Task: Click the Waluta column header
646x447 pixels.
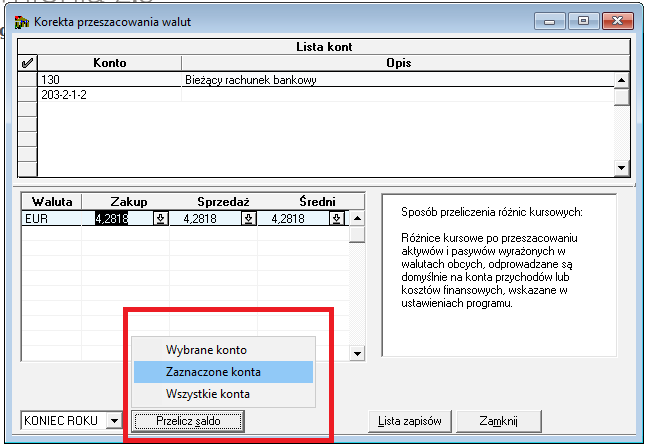Action: [x=52, y=202]
